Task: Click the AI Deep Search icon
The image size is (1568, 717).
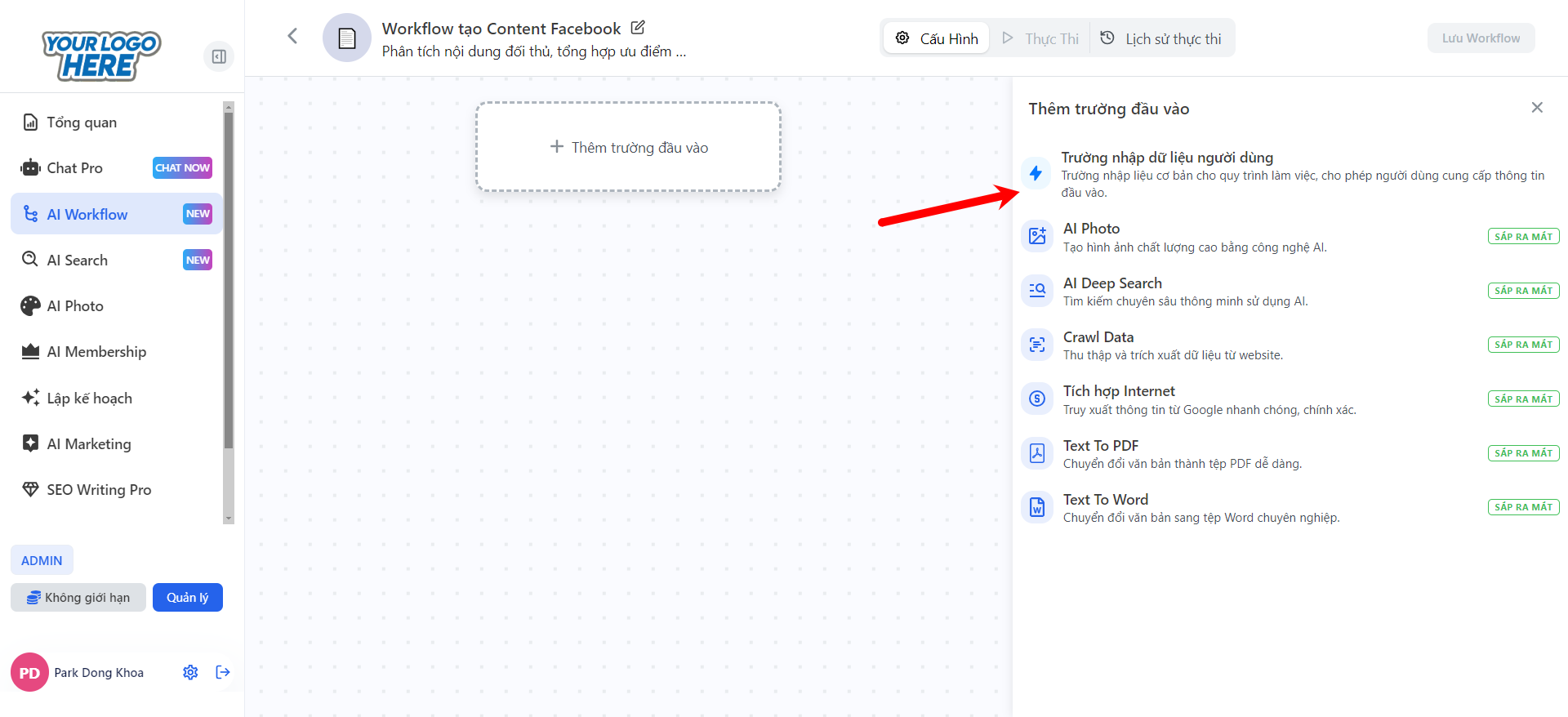Action: 1036,291
